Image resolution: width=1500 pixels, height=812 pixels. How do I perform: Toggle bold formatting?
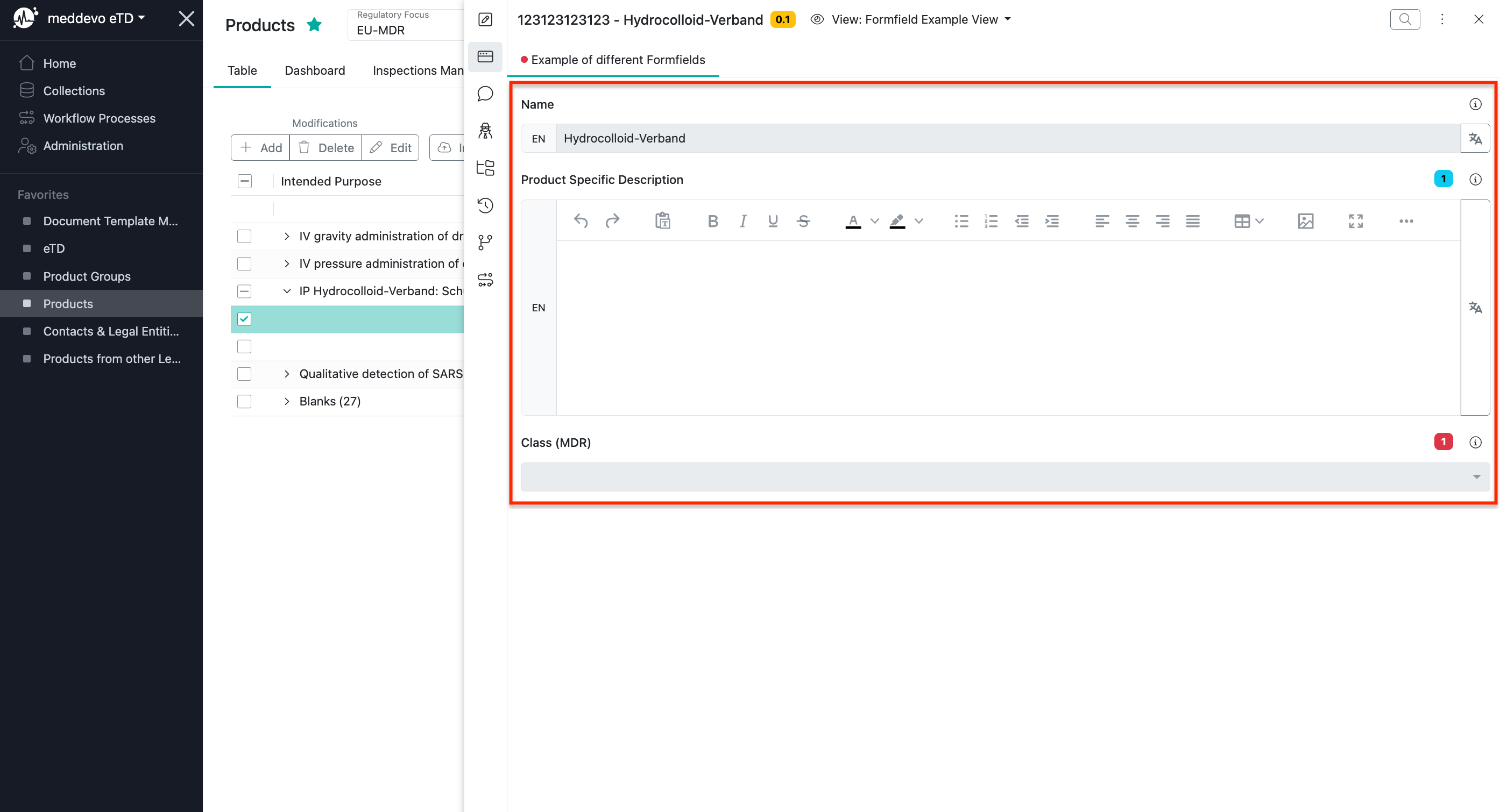(713, 221)
